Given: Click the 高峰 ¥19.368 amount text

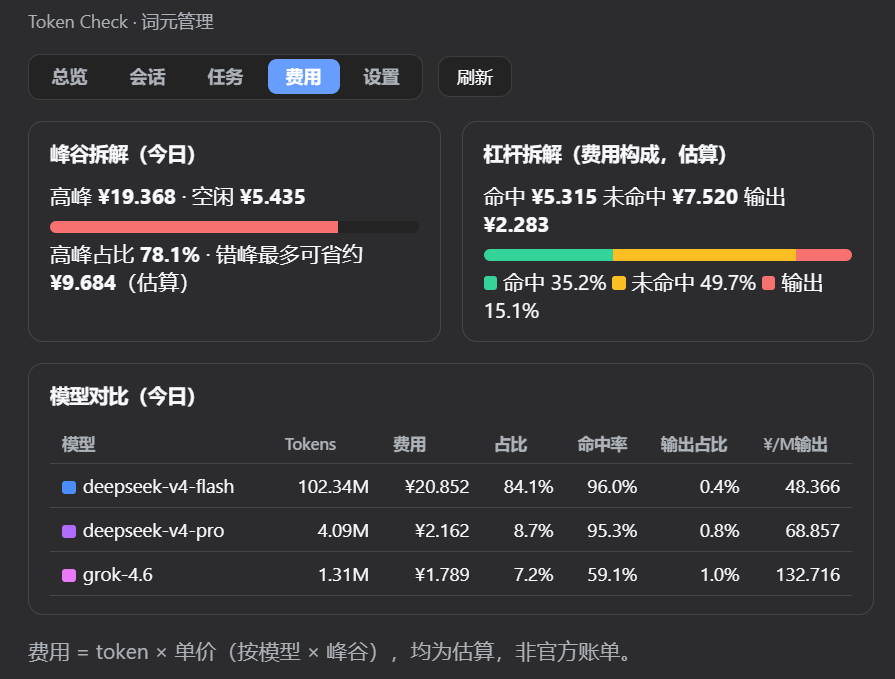Looking at the screenshot, I should tap(113, 197).
